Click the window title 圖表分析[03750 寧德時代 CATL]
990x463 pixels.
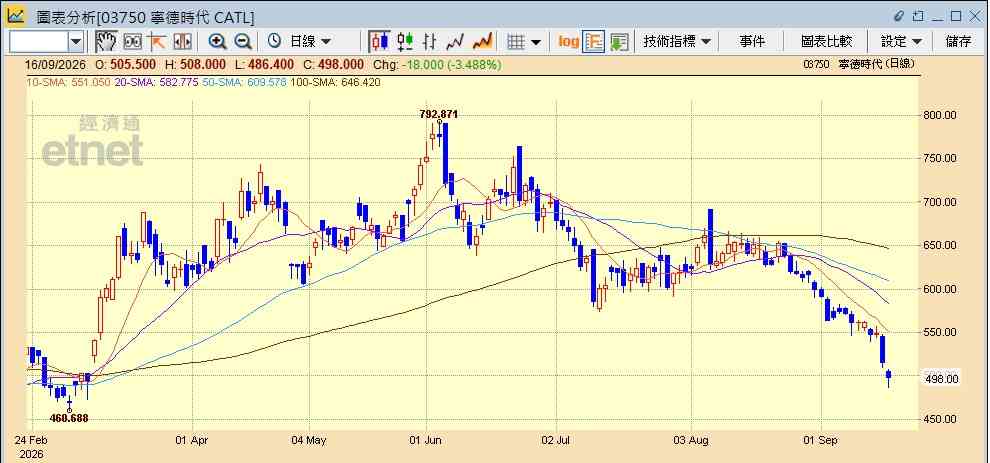click(145, 16)
